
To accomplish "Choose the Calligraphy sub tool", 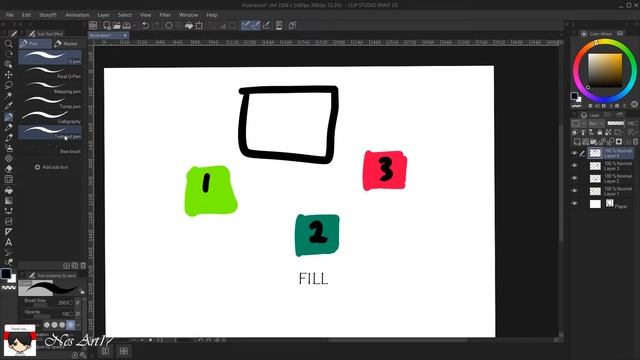I will point(50,117).
